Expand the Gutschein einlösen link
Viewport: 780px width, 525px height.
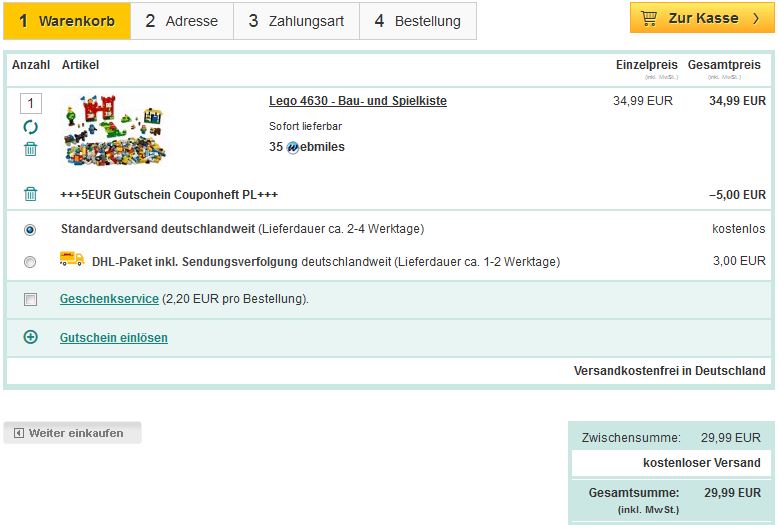coord(114,338)
